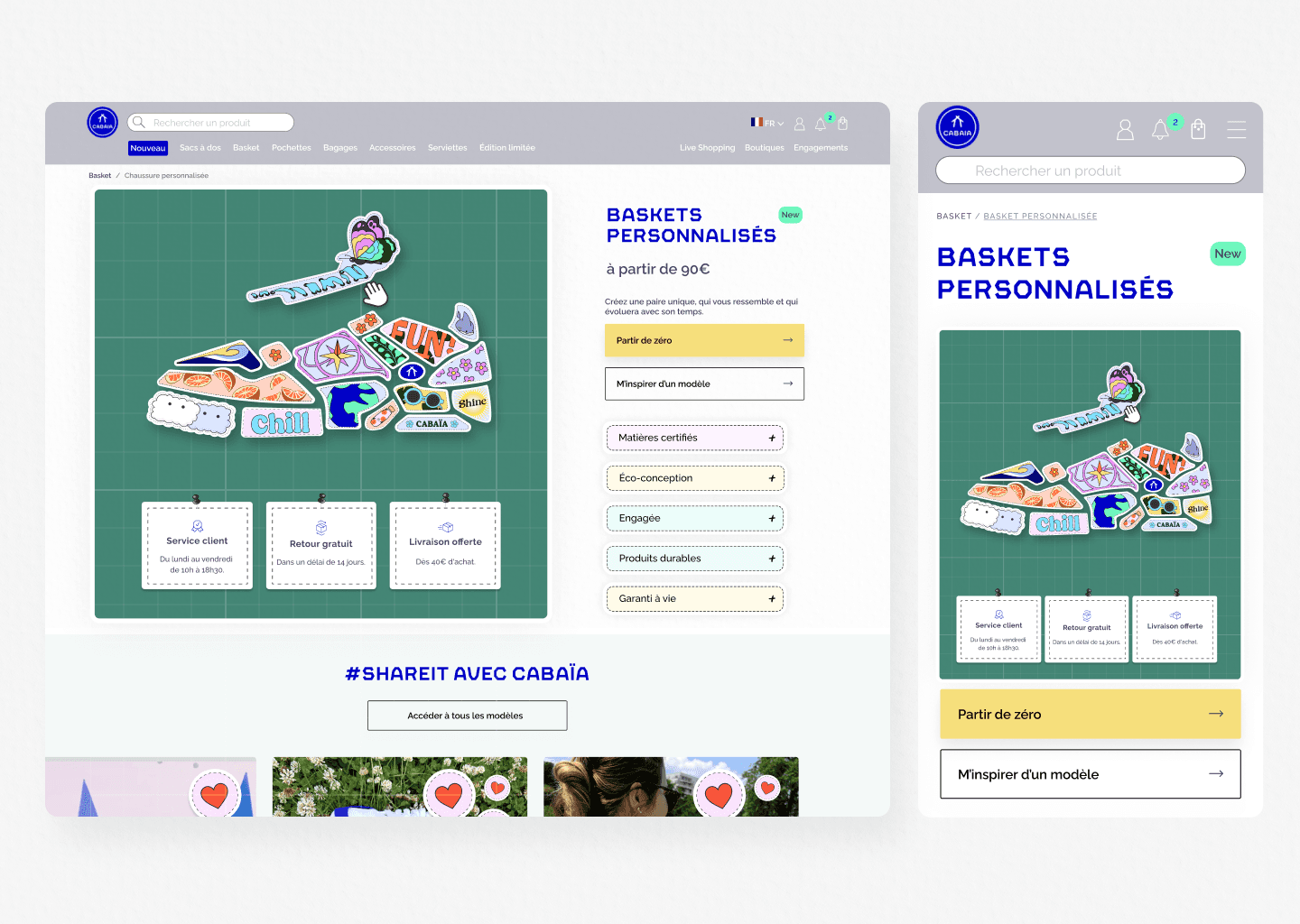Open the Pochettes menu item
Image resolution: width=1300 pixels, height=924 pixels.
tap(292, 148)
